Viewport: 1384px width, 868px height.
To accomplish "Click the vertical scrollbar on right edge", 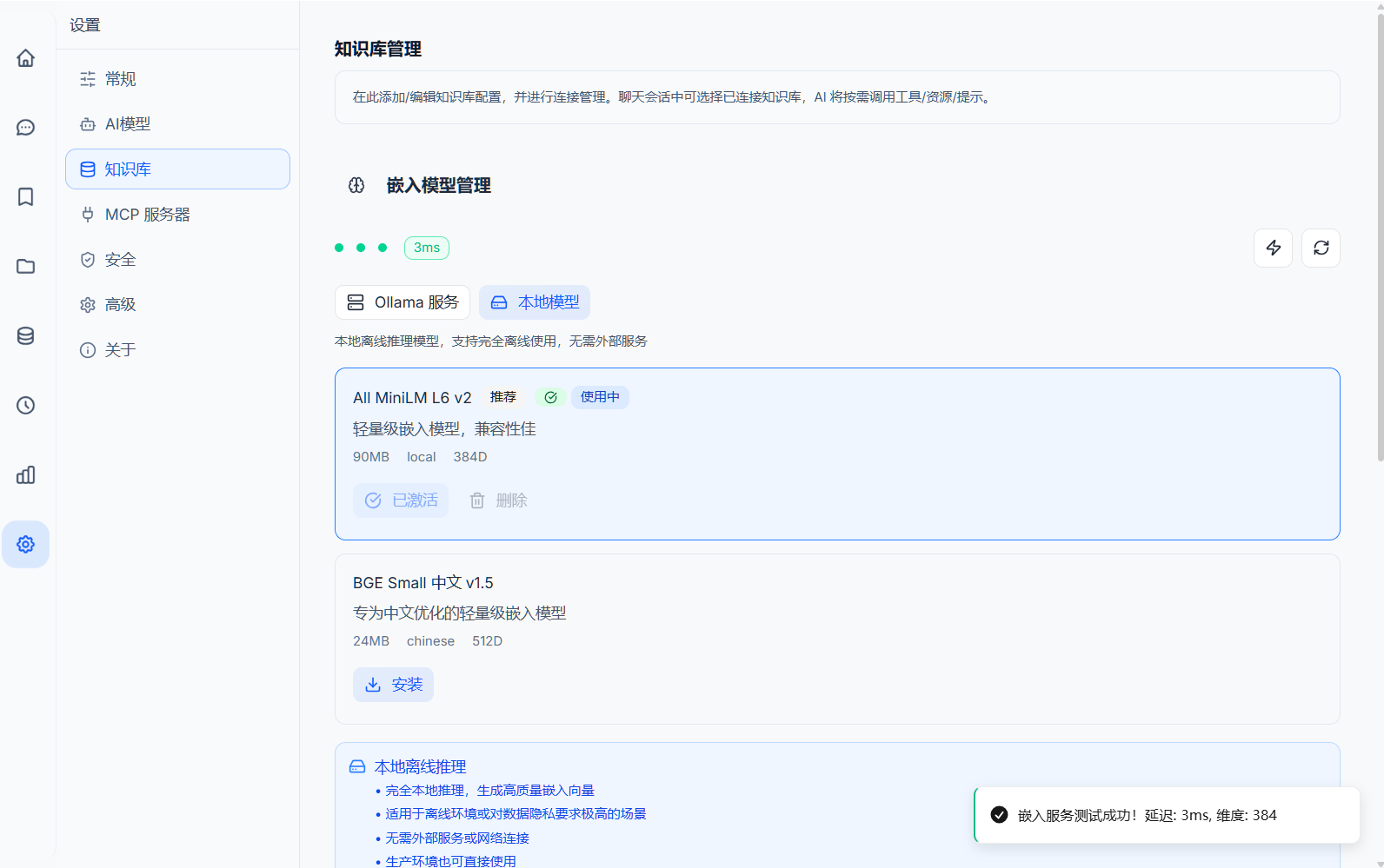I will 1379,235.
